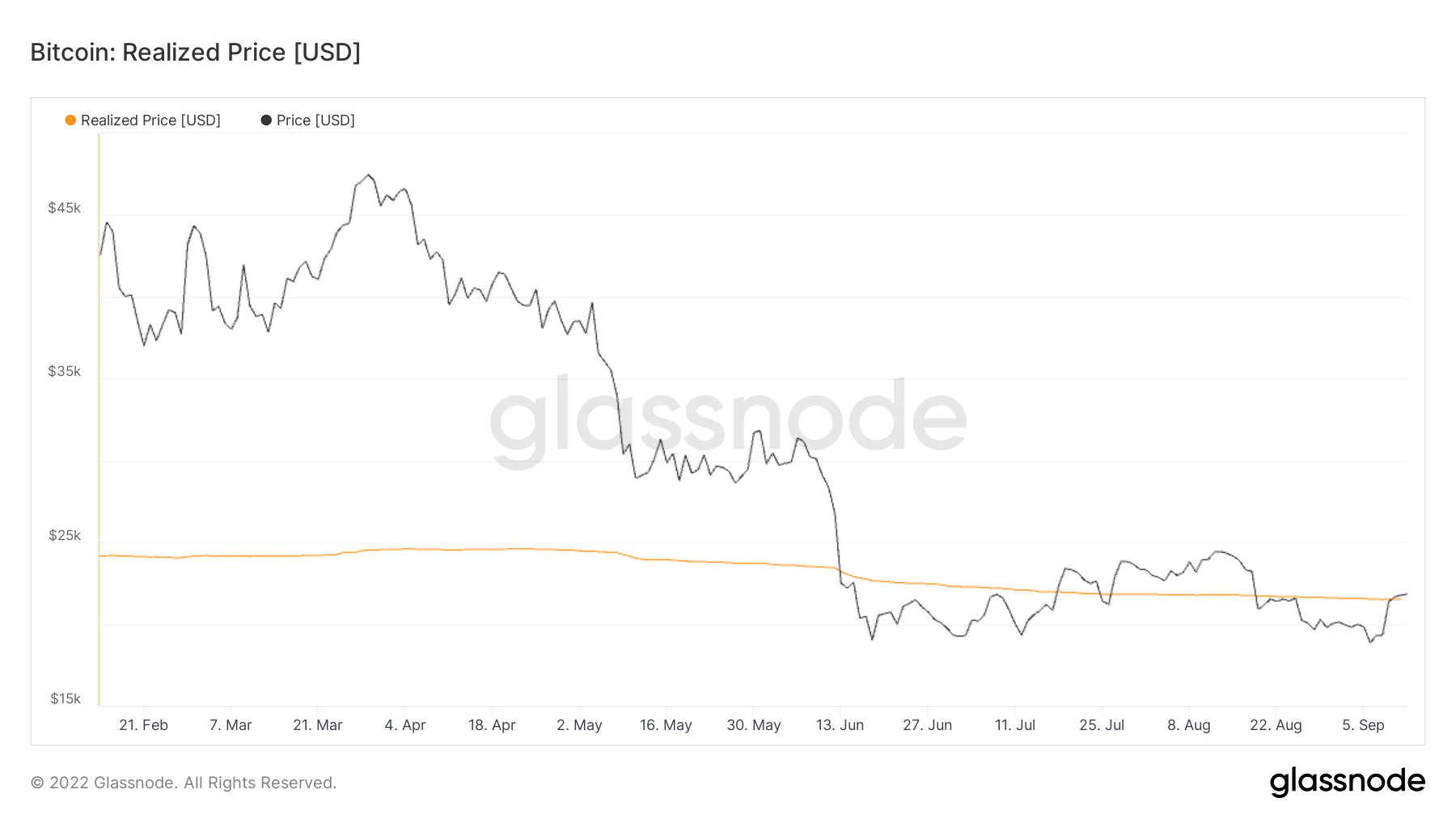The width and height of the screenshot is (1456, 819).
Task: Click the 5. Sep date marker
Action: point(1363,725)
